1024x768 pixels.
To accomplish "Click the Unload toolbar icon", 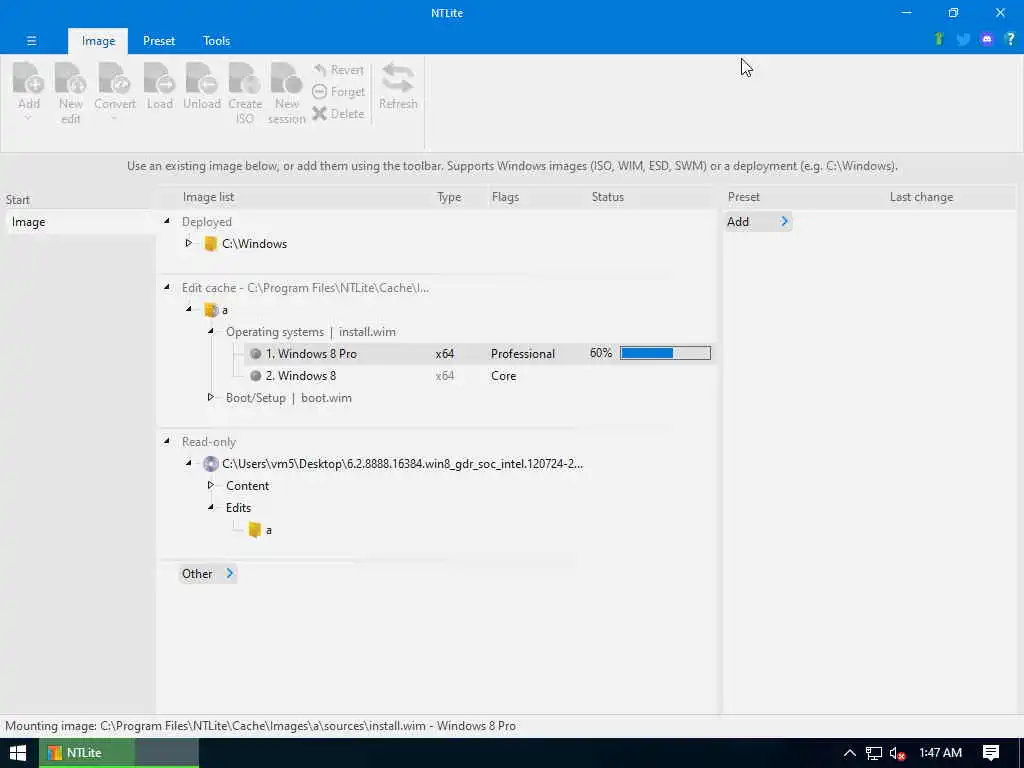I will click(201, 78).
